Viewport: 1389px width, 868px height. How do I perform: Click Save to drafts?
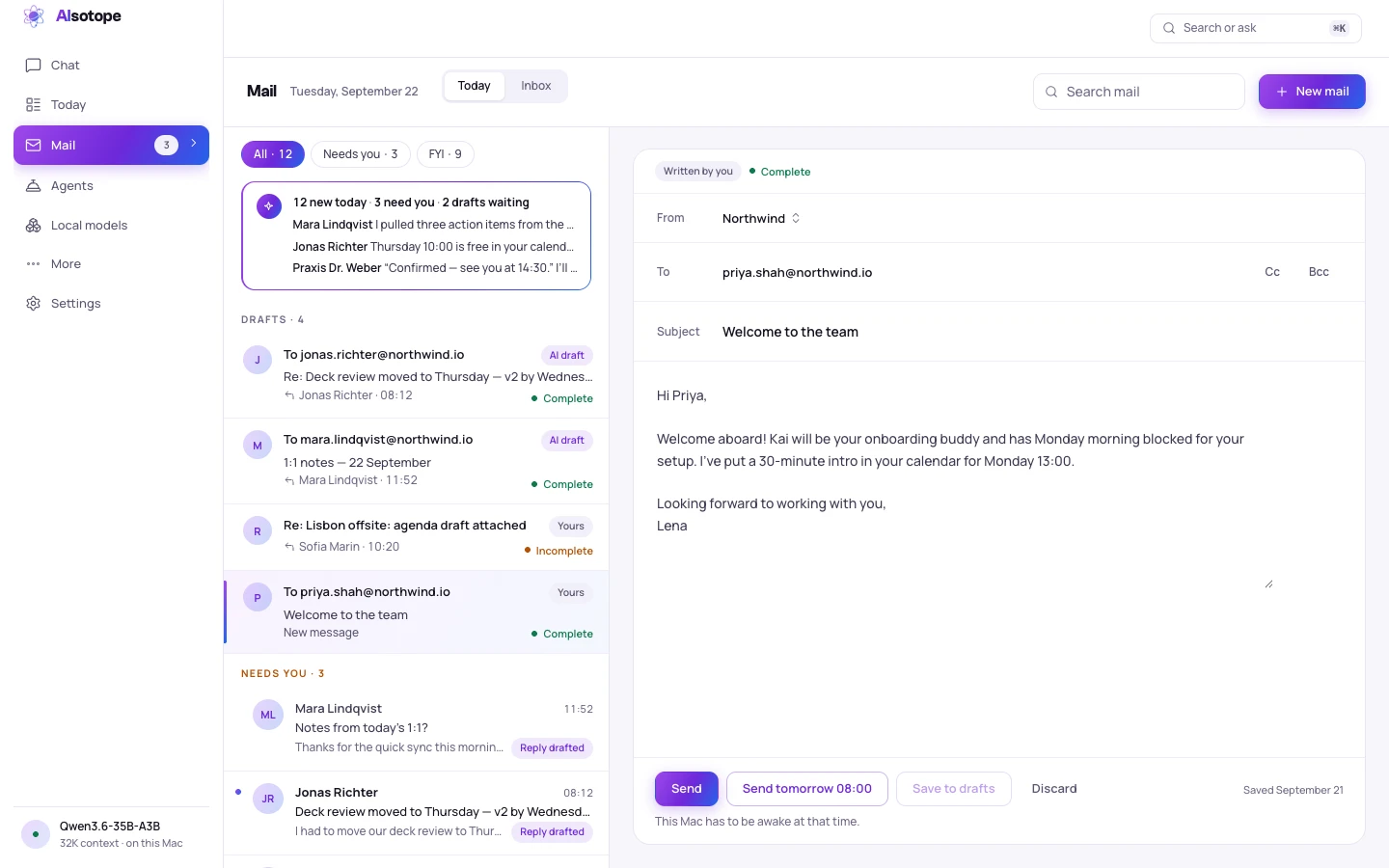[x=954, y=789]
